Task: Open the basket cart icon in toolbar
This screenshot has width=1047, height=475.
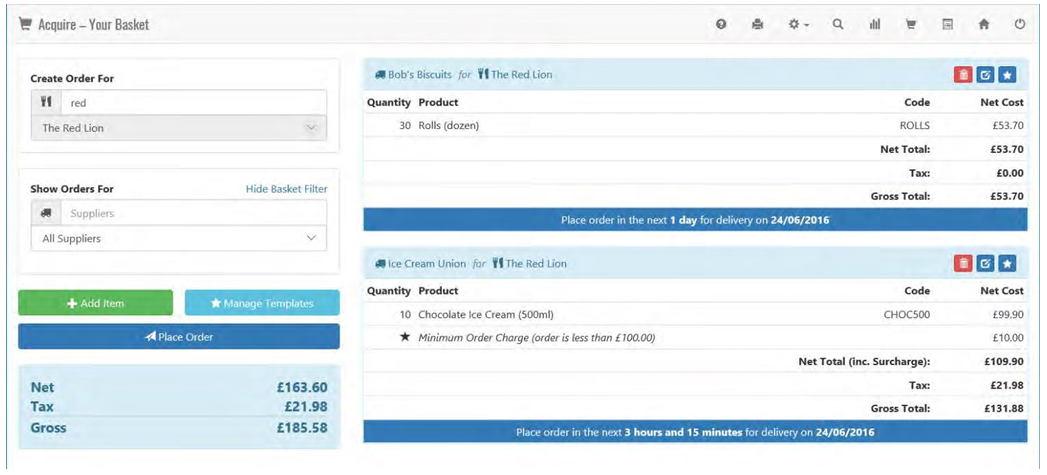Action: 911,25
